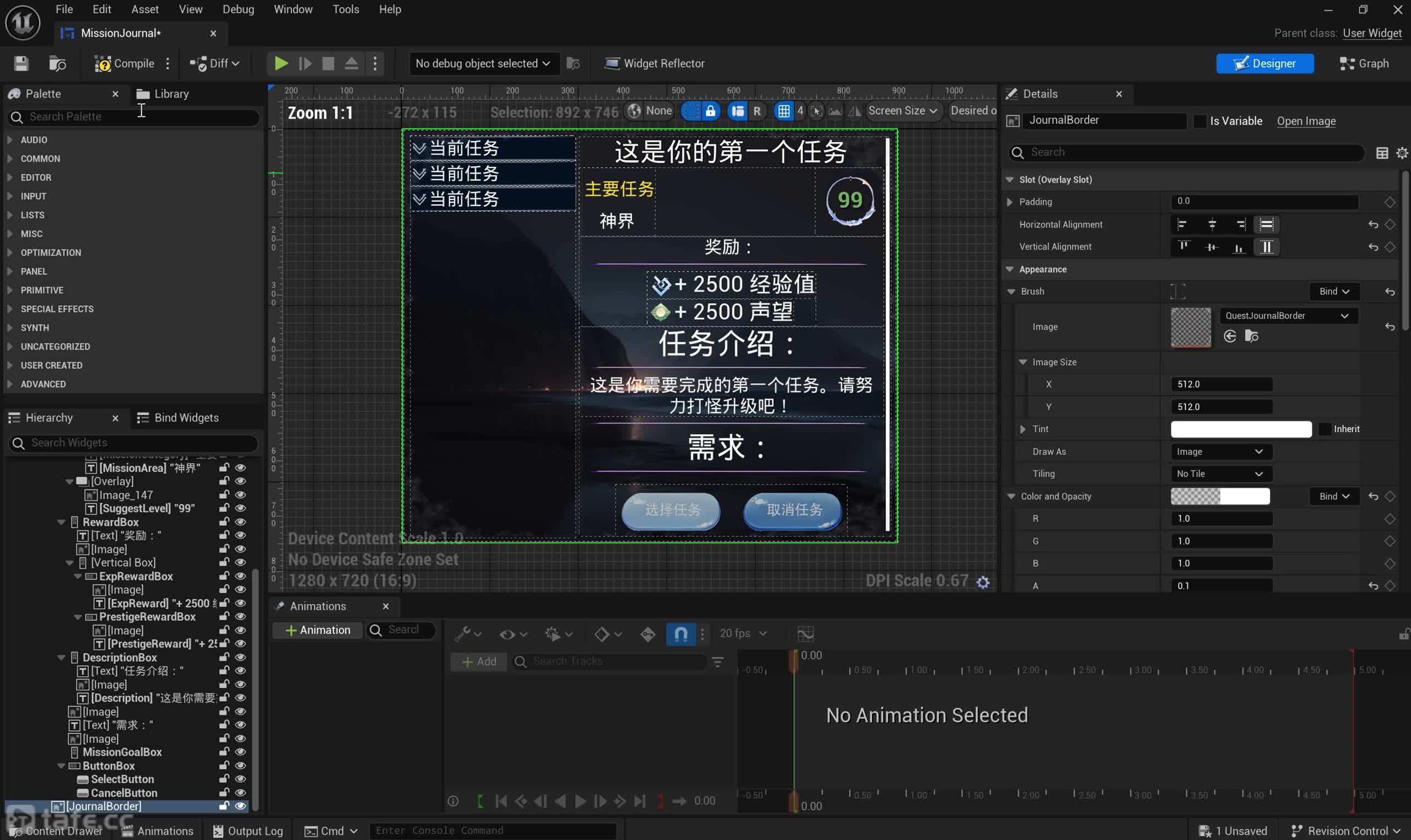This screenshot has height=840, width=1411.
Task: Open the Diff dropdown
Action: pos(214,63)
